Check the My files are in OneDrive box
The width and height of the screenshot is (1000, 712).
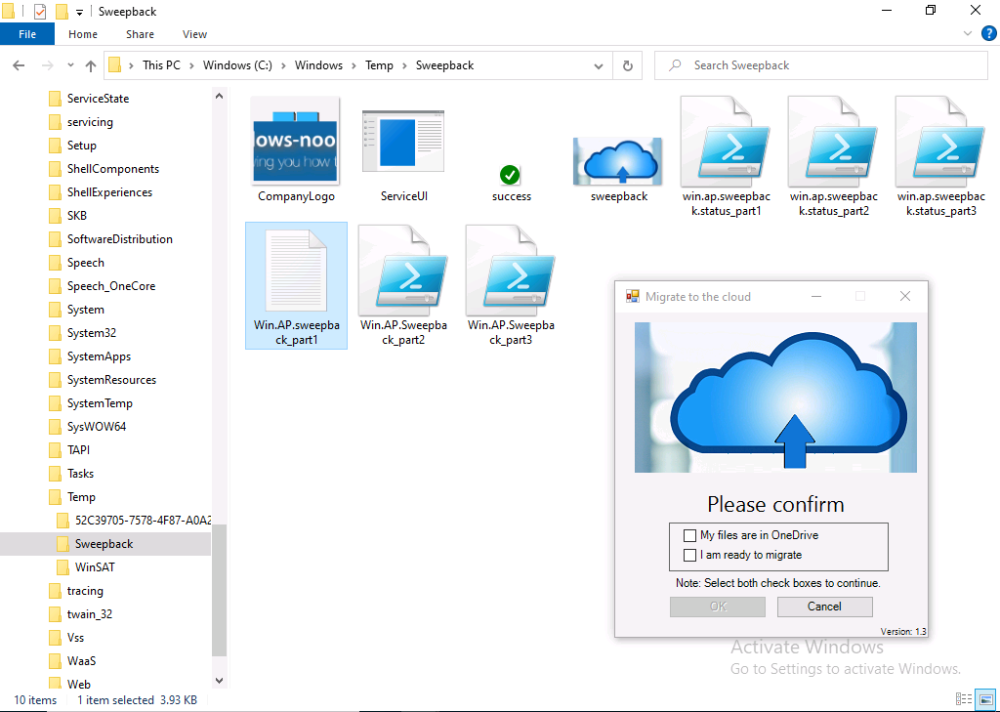tap(690, 535)
